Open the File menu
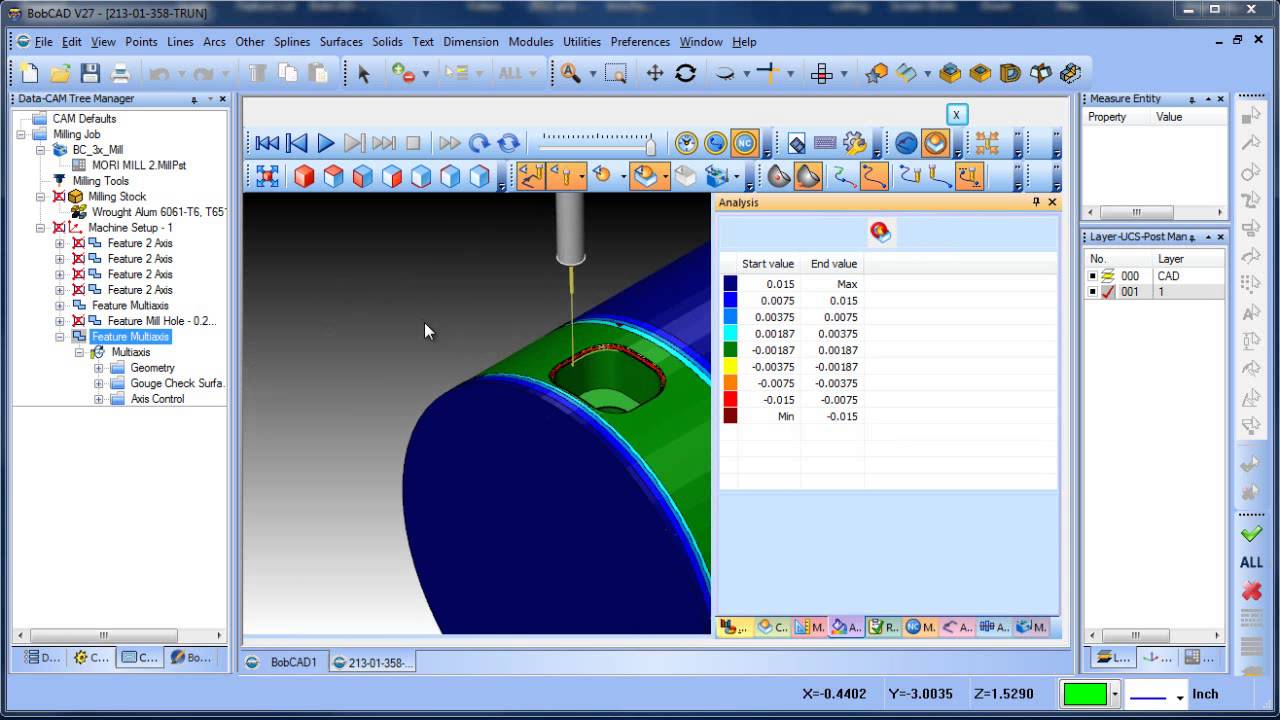This screenshot has width=1280, height=720. click(x=44, y=42)
